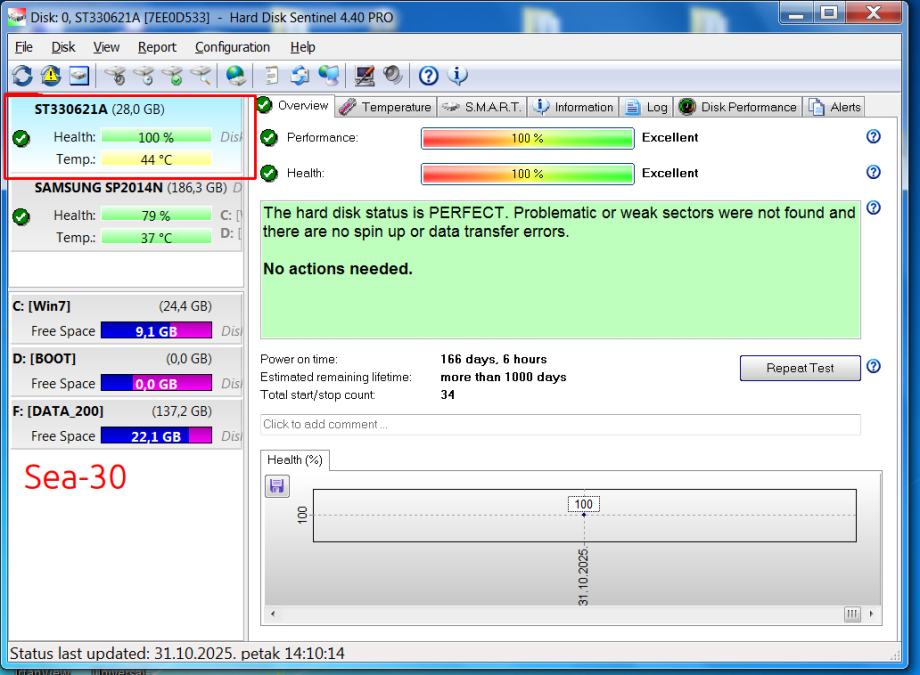Open the Disk menu
Screen dimensions: 920x675
pyautogui.click(x=63, y=47)
